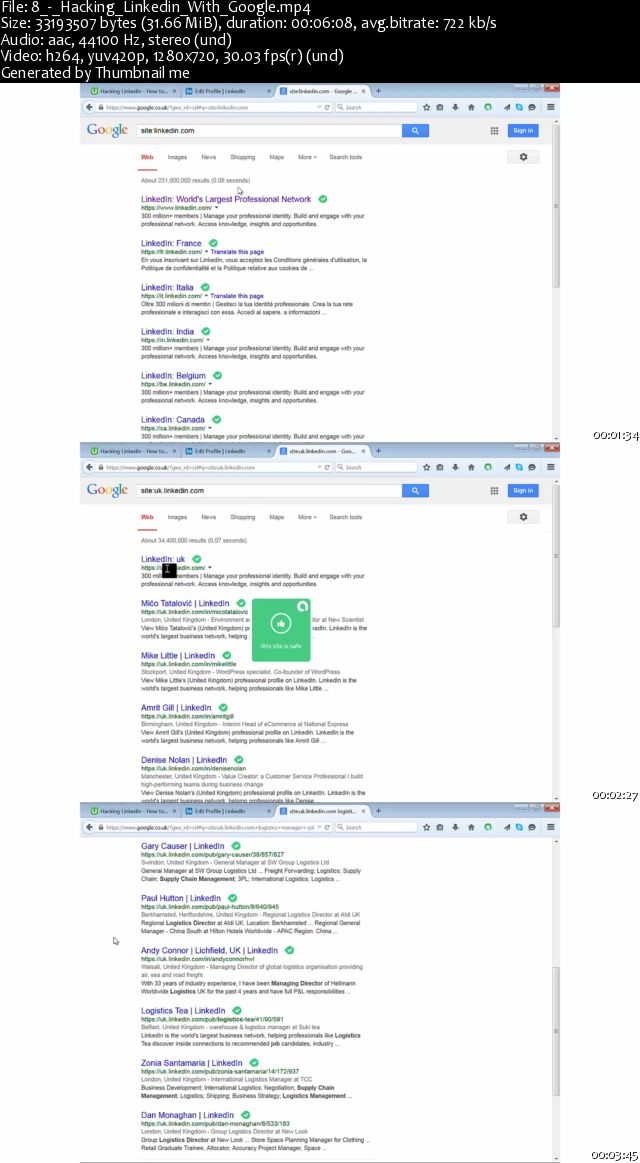Close the 'Edit Profile | LinkedIn' tab, logistics results frame
Viewport: 640px width, 1163px height.
270,811
